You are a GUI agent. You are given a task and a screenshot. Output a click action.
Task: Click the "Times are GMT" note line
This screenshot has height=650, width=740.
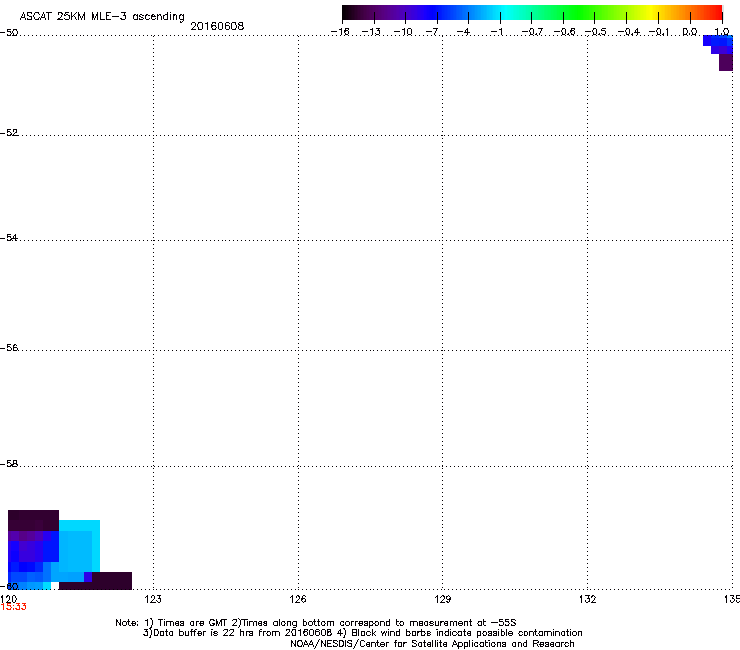point(316,623)
